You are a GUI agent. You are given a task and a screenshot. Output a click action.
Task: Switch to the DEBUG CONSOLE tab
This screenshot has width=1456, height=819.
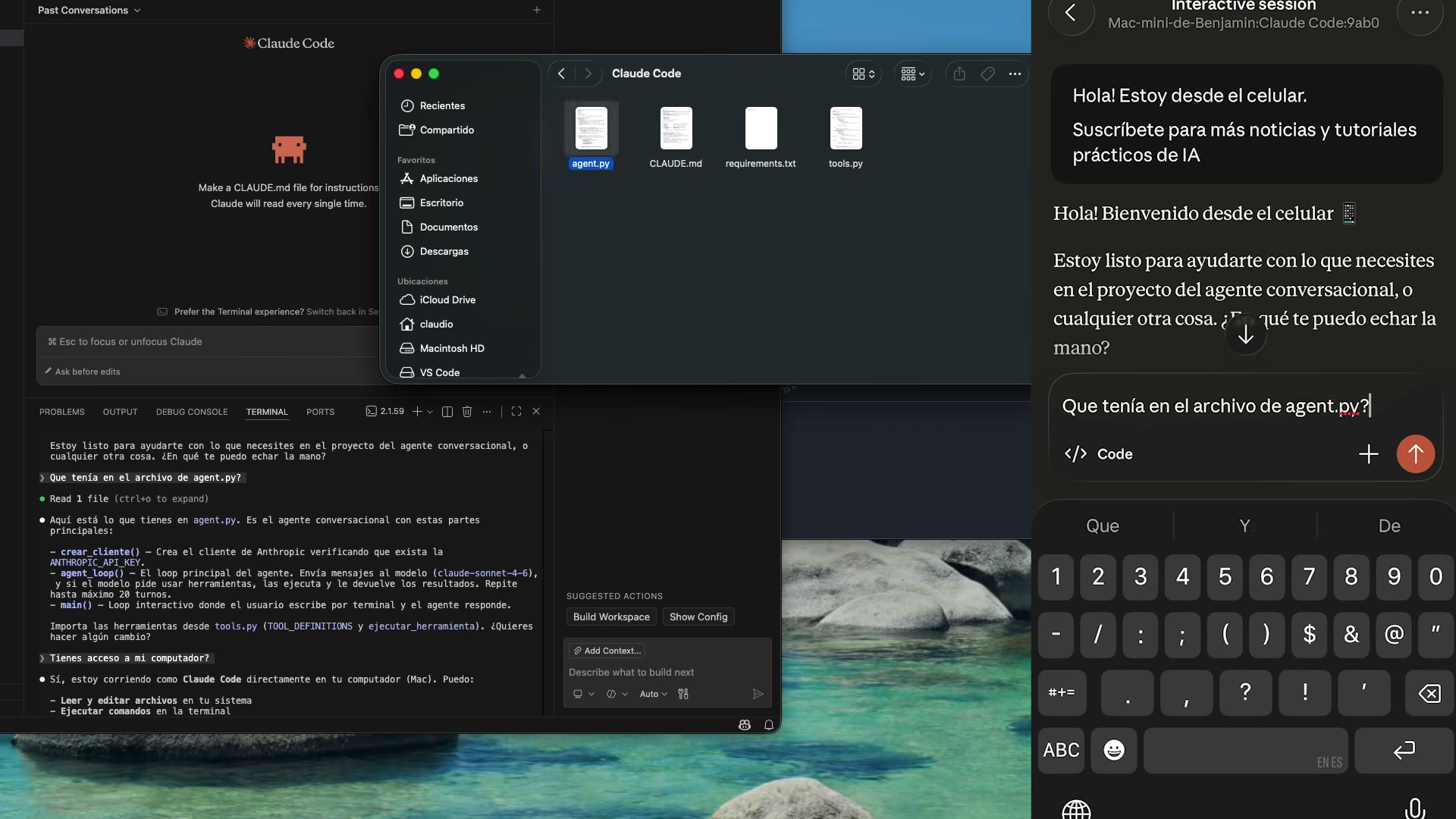(192, 412)
